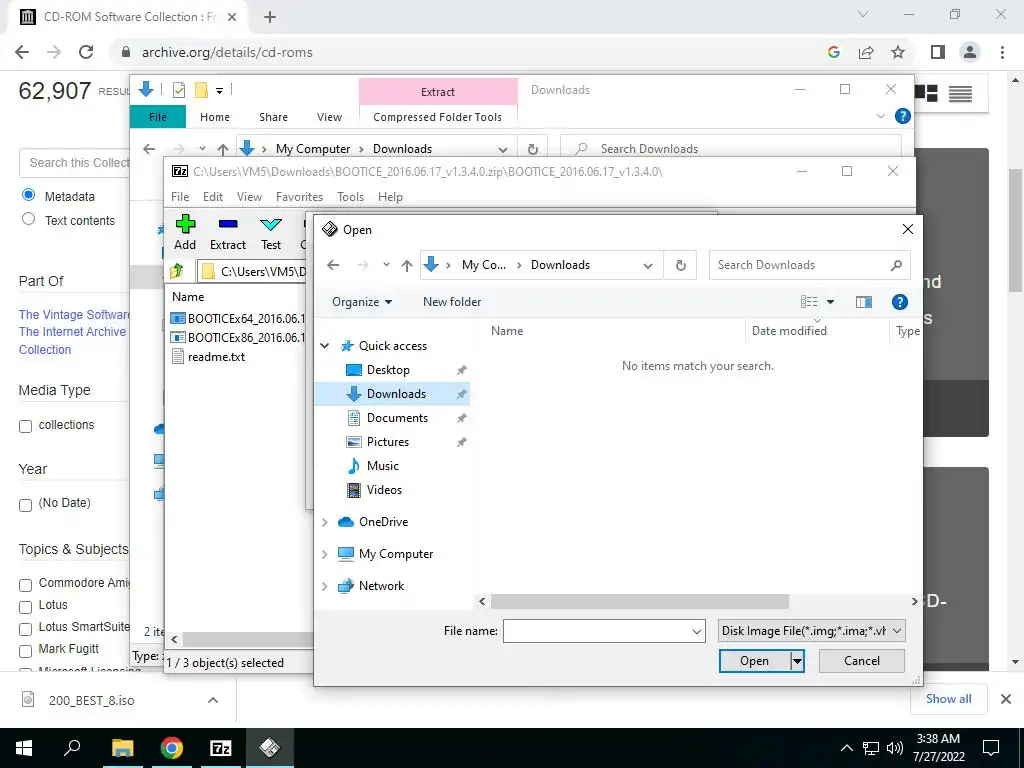Open taskbar search
This screenshot has height=768, width=1024.
click(72, 748)
